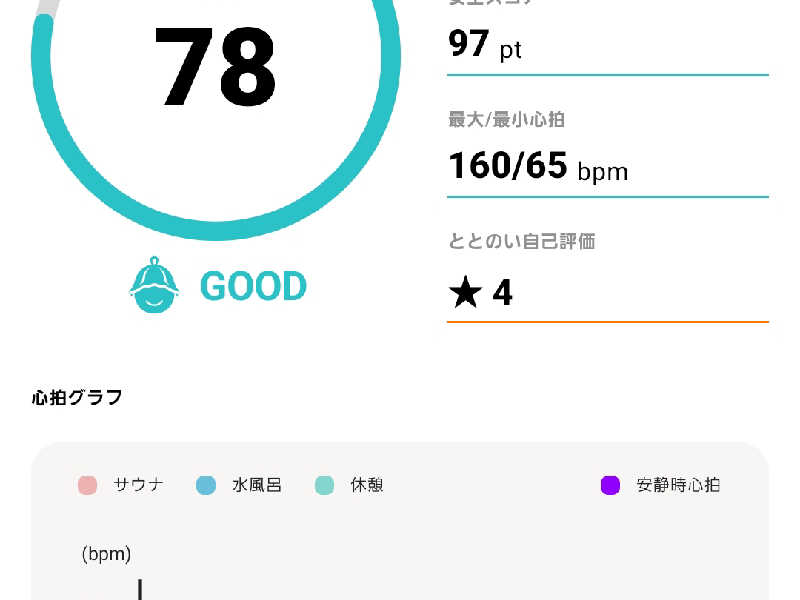Click the サウナ legend text
This screenshot has width=800, height=600.
point(138,485)
